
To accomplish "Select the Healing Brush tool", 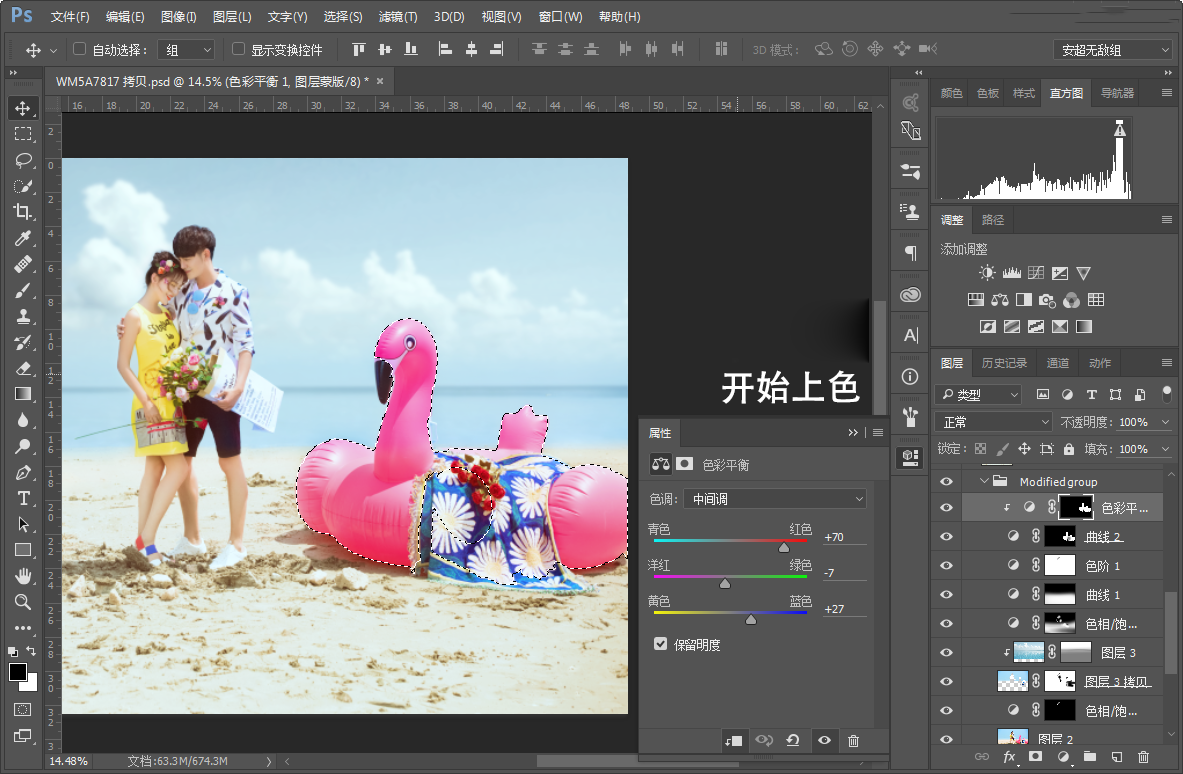I will tap(23, 264).
